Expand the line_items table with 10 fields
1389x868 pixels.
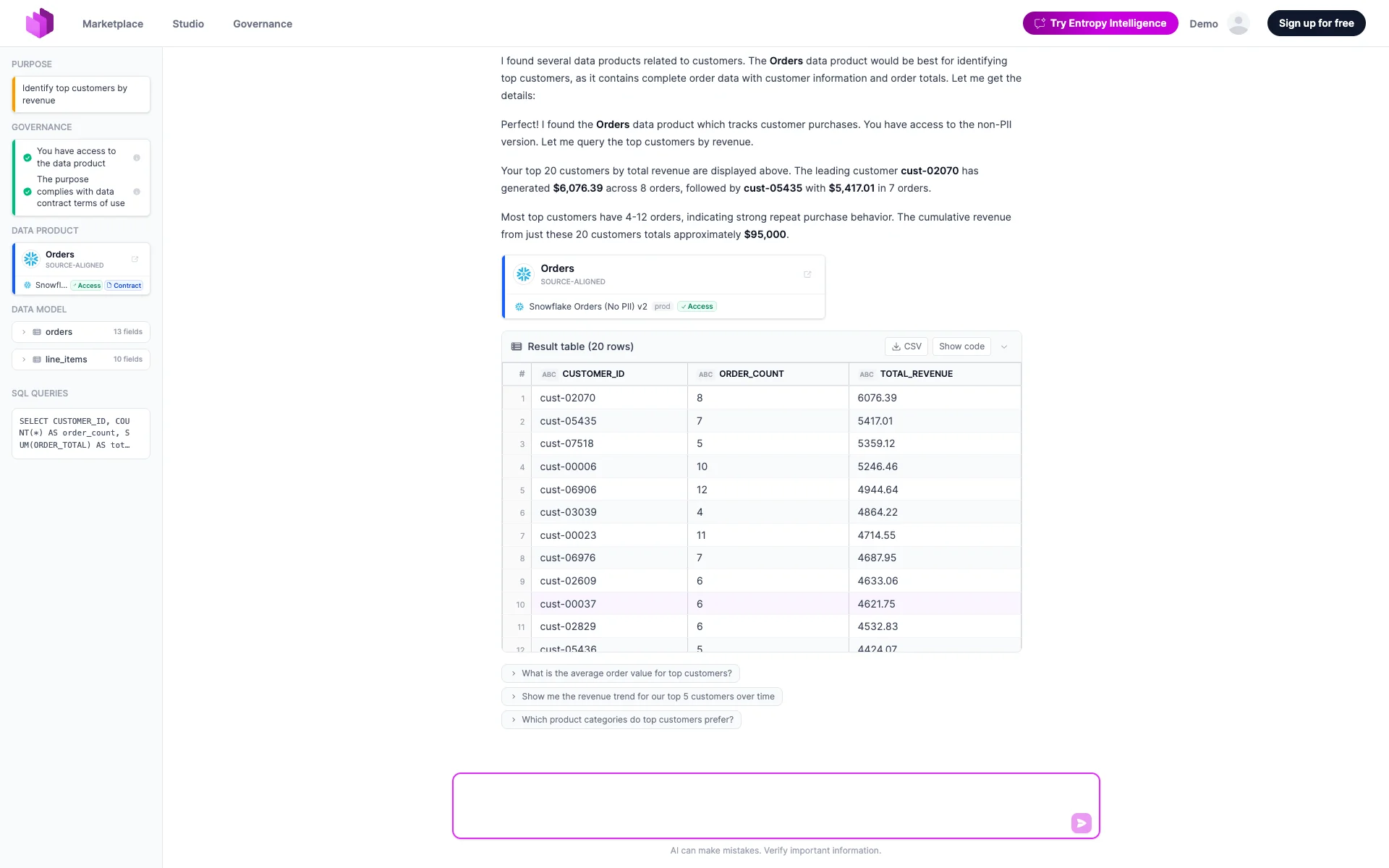[24, 359]
